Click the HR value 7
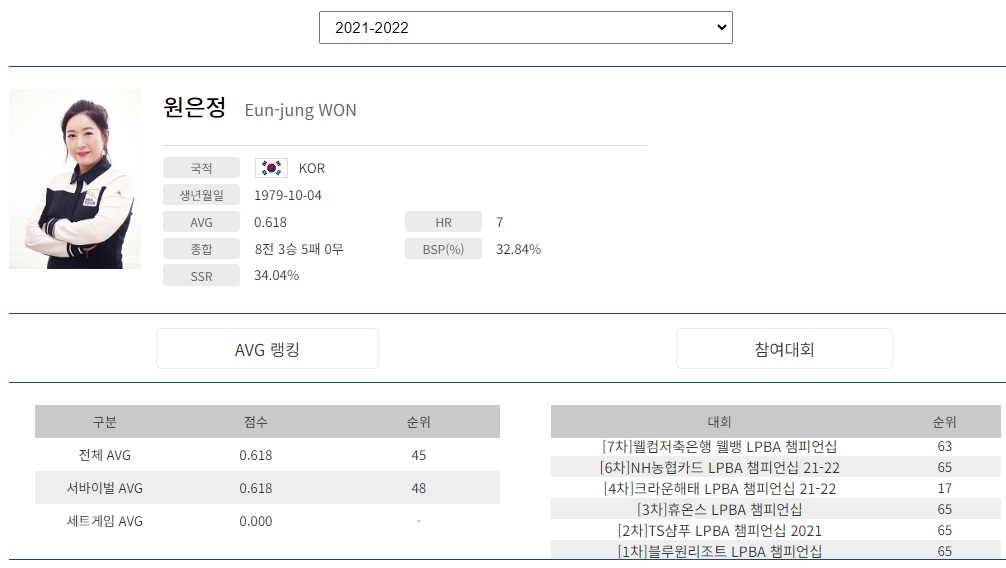This screenshot has height=568, width=1006. (500, 222)
